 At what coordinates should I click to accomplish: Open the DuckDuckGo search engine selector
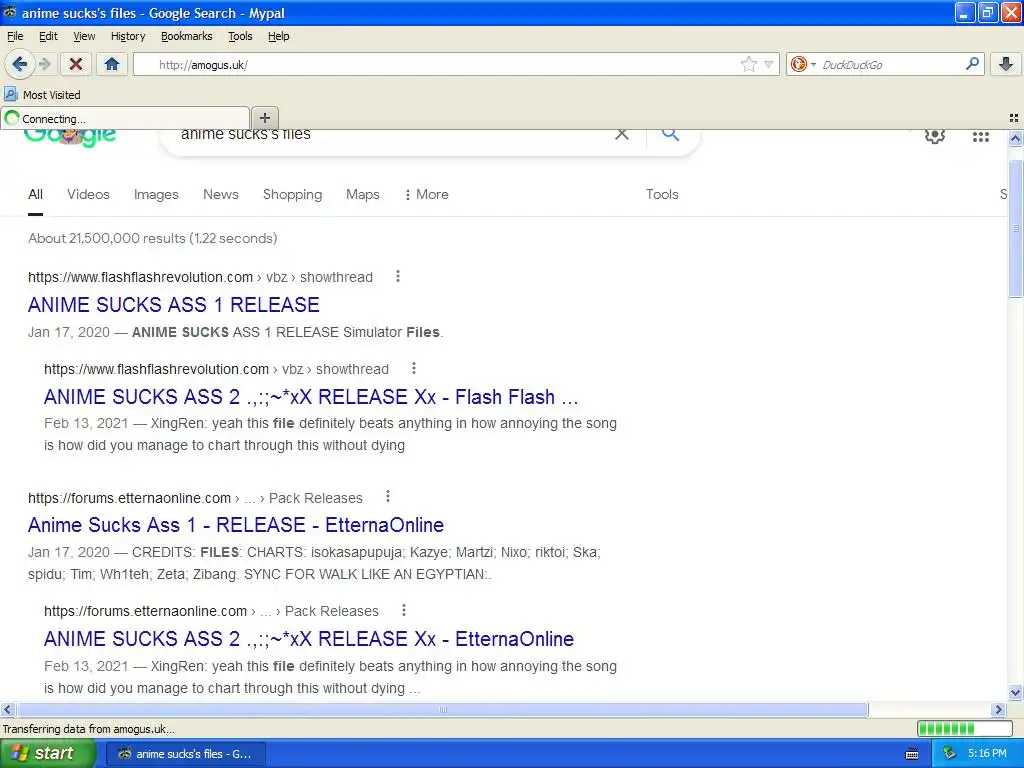click(803, 64)
